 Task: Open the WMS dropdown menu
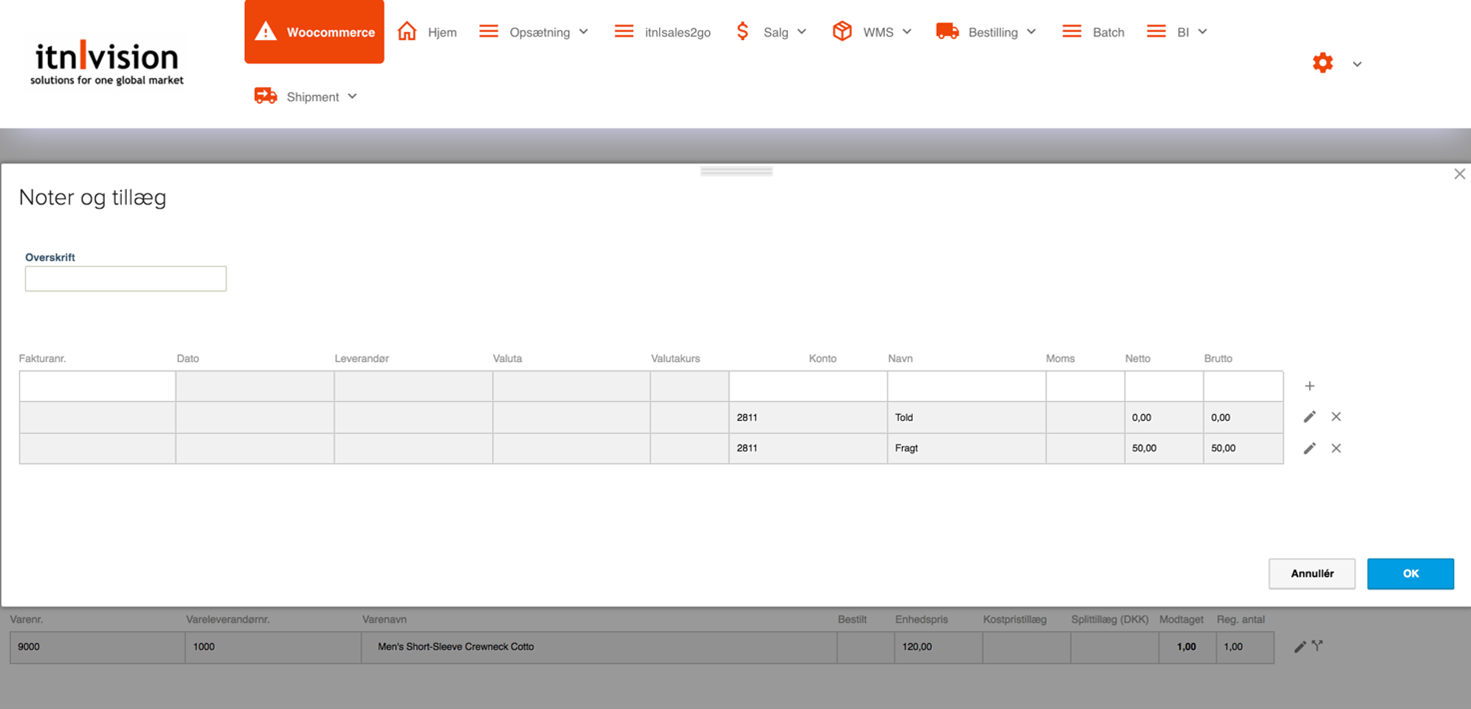point(872,32)
